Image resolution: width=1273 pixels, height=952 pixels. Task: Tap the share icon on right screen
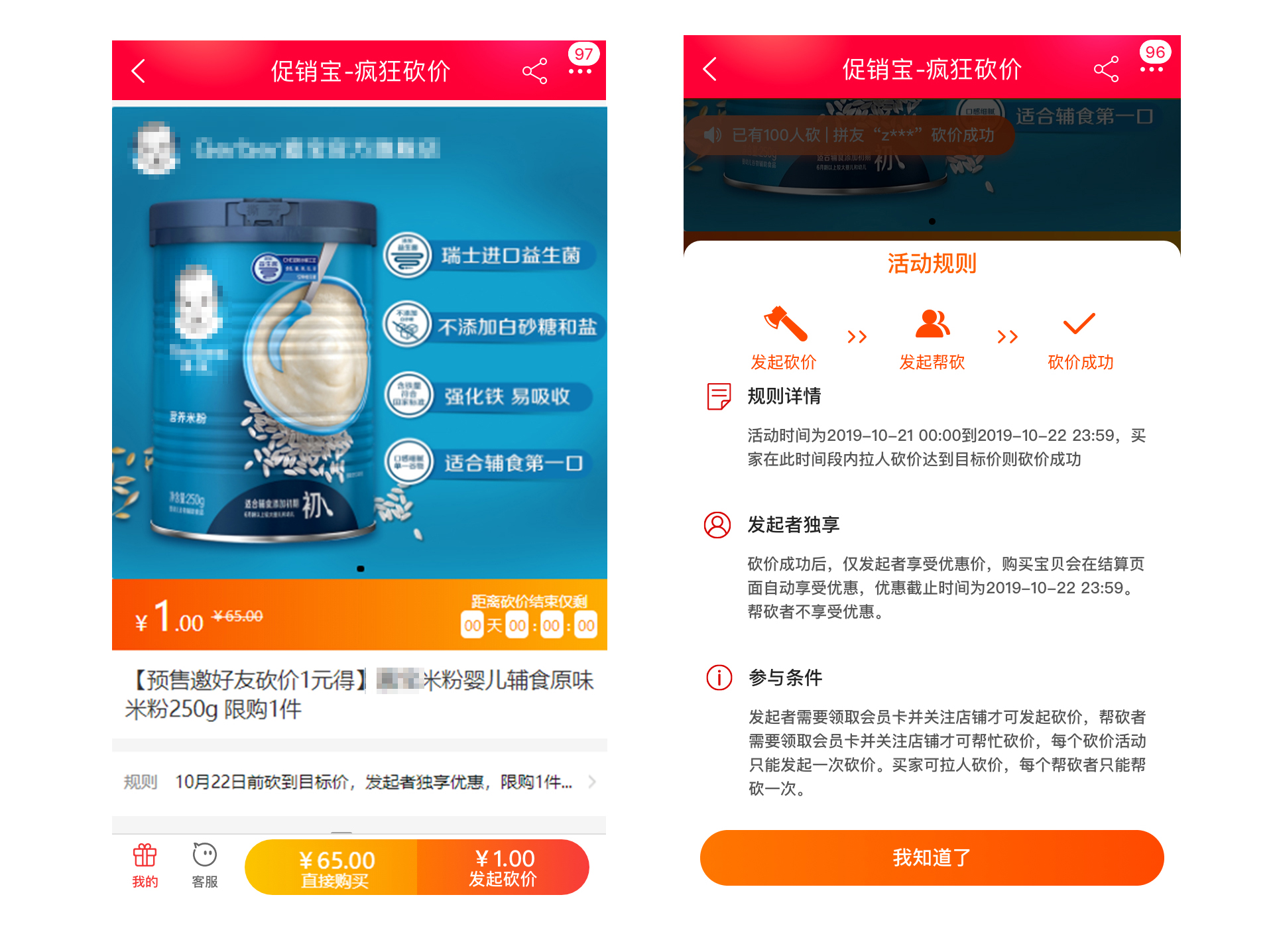(1106, 69)
